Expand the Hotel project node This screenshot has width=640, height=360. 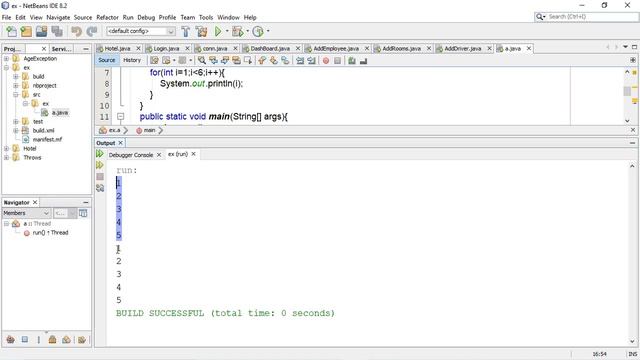(6, 148)
